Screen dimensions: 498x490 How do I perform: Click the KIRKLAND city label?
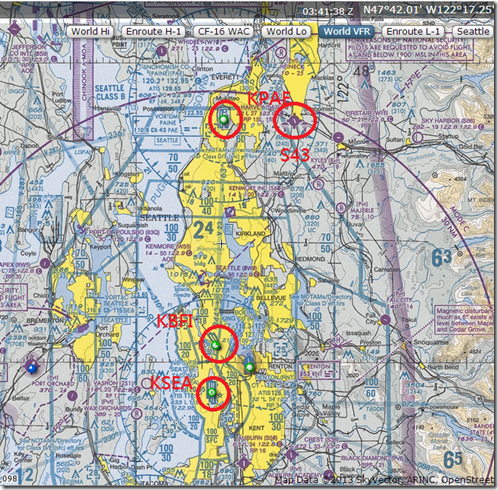[x=250, y=234]
